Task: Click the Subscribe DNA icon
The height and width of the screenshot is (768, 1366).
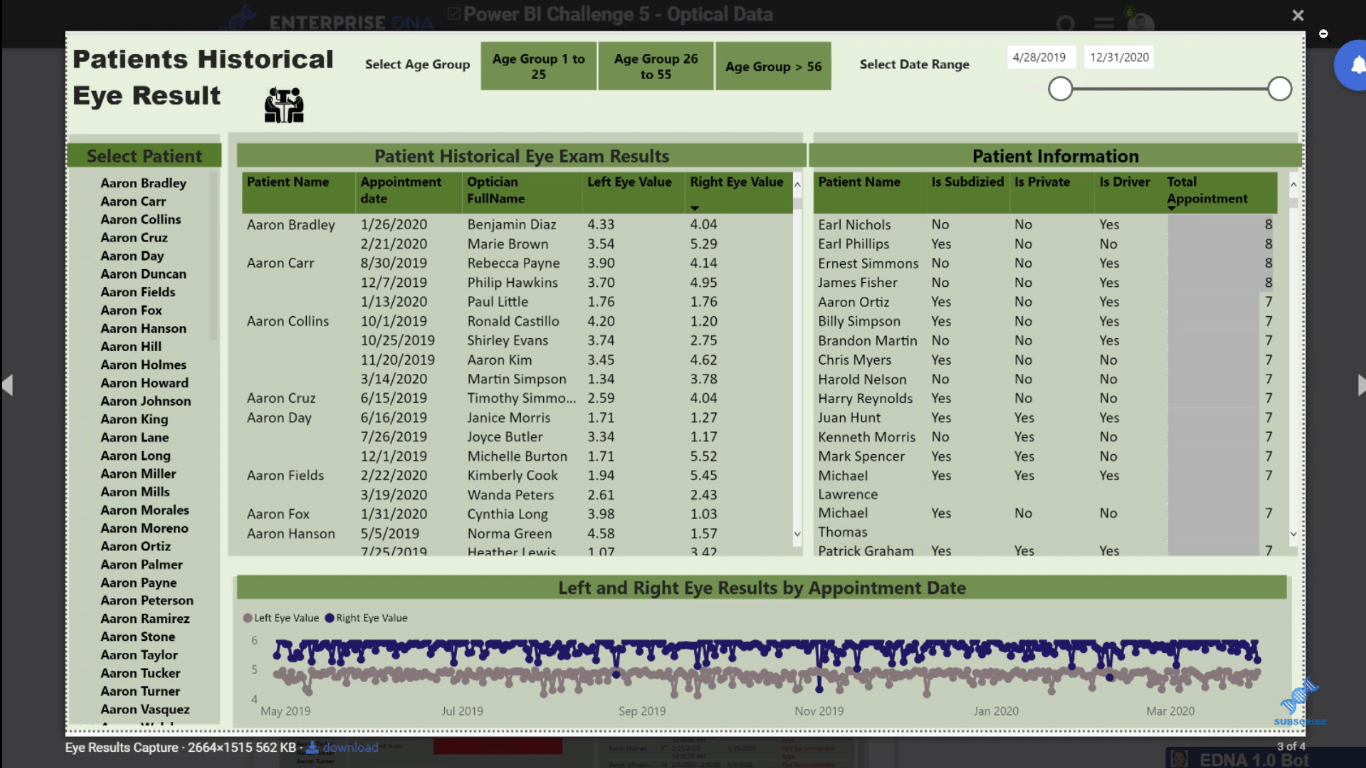Action: [1299, 702]
